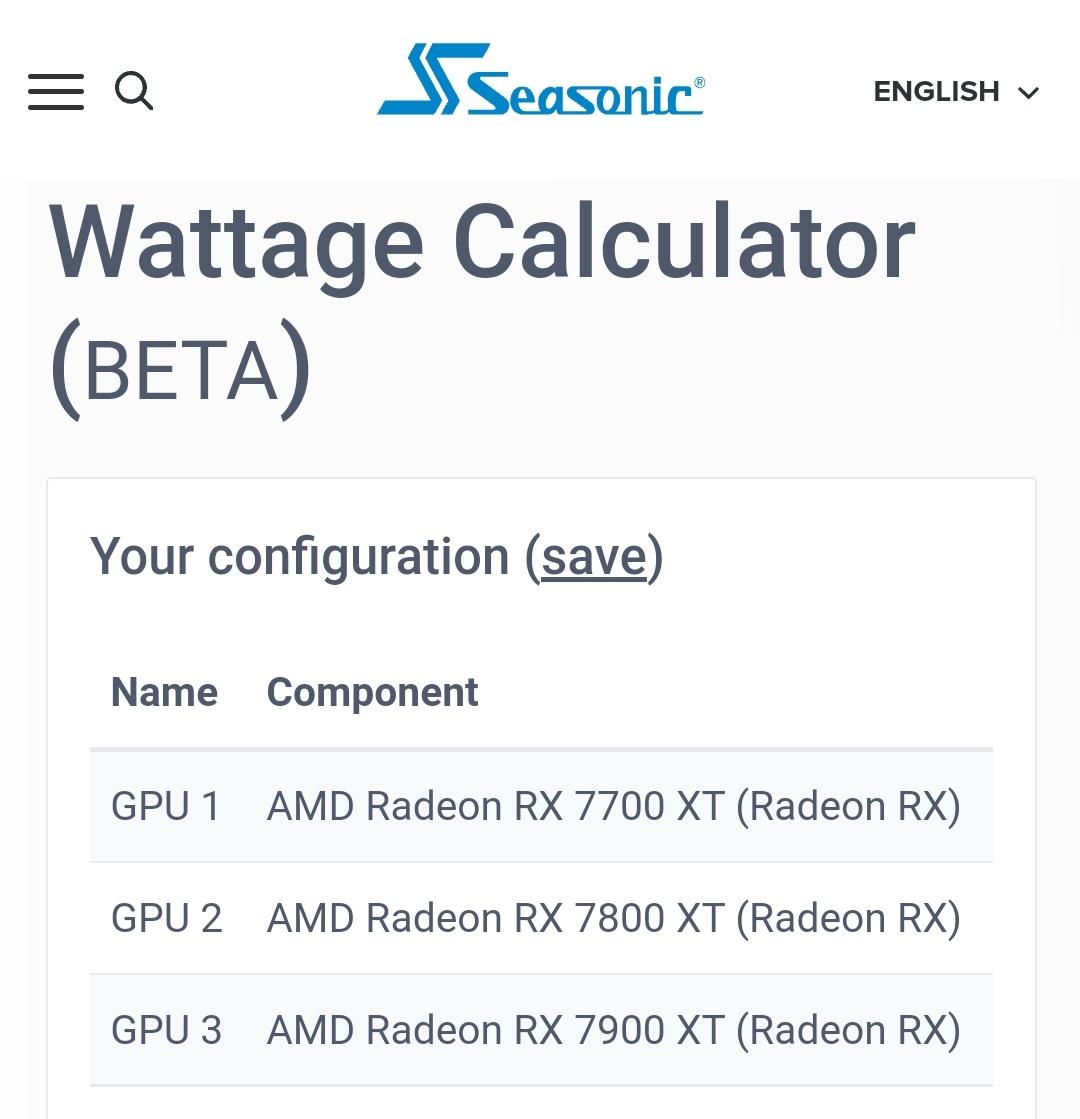The width and height of the screenshot is (1080, 1119).
Task: Click the AMD Radeon RX 7900 XT component name
Action: tap(613, 1029)
